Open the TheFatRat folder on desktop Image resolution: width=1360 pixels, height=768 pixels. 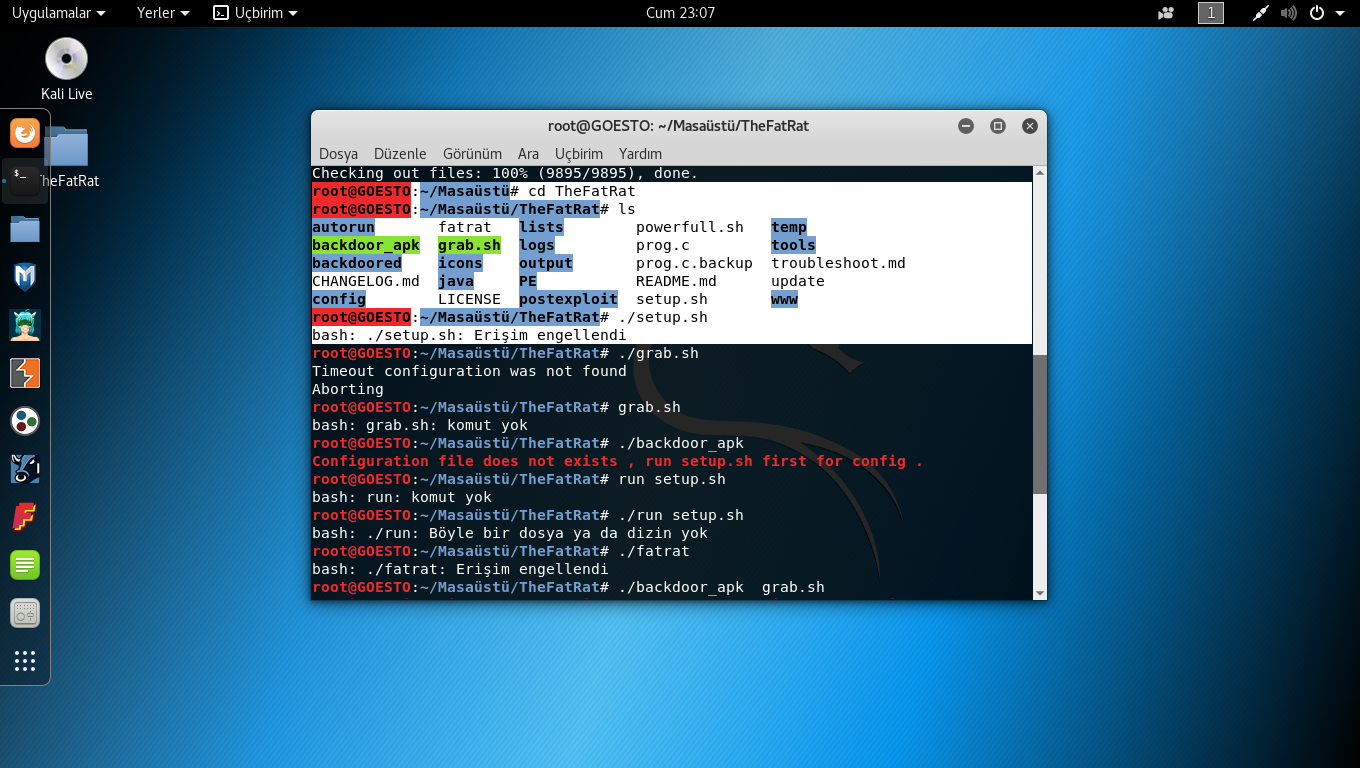point(68,147)
